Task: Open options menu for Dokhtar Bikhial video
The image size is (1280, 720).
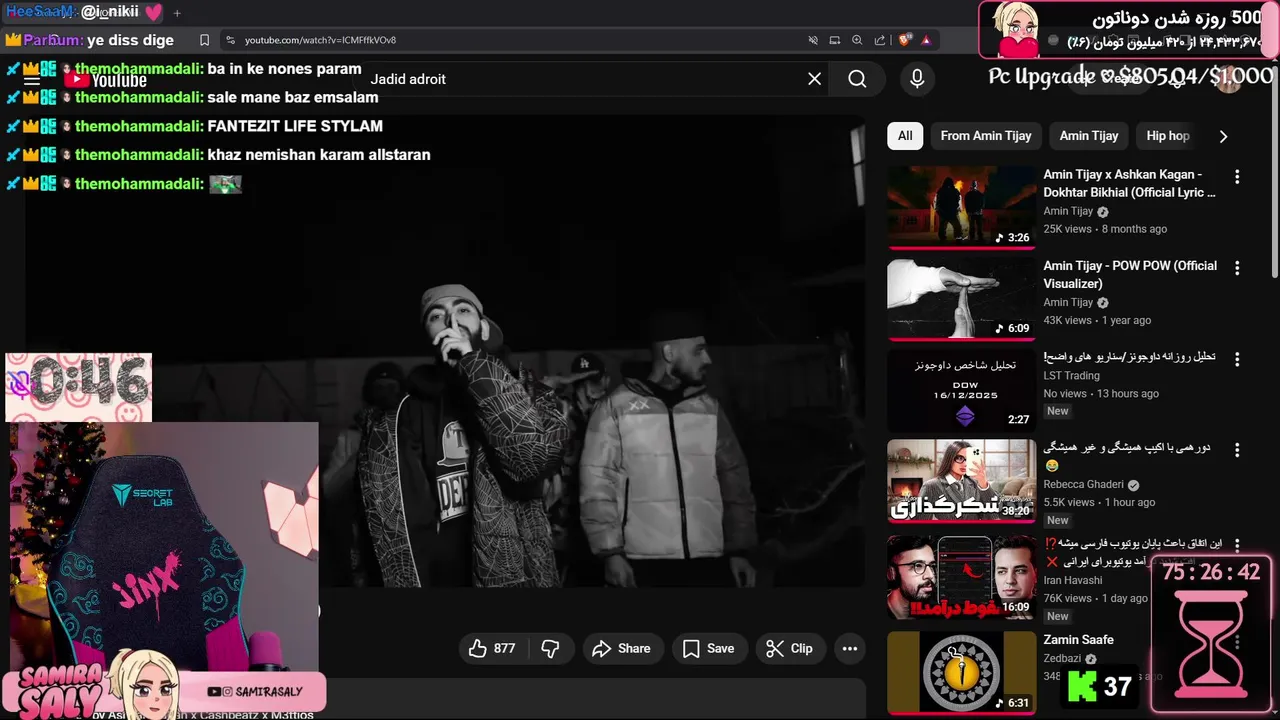Action: 1237,176
